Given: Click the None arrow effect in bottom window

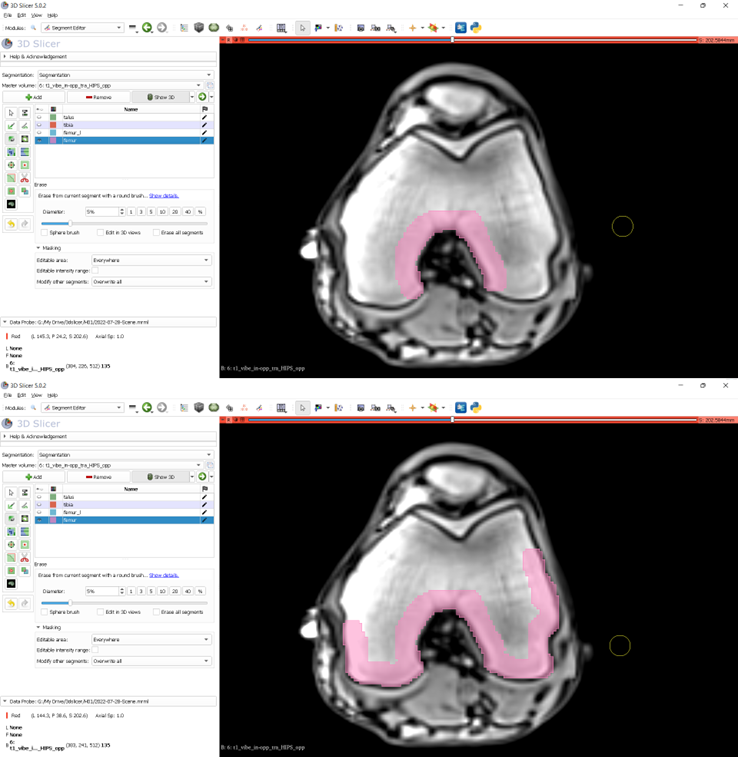Looking at the screenshot, I should click(x=11, y=492).
